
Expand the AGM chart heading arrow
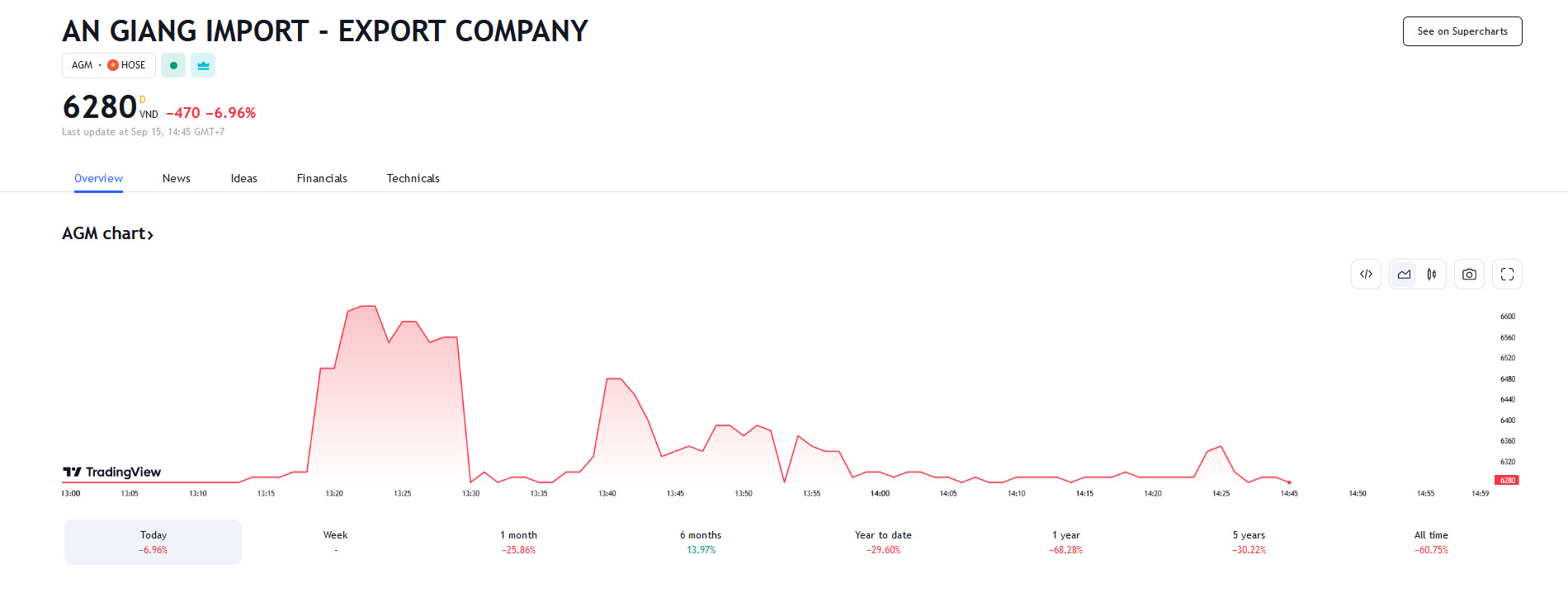pos(150,235)
